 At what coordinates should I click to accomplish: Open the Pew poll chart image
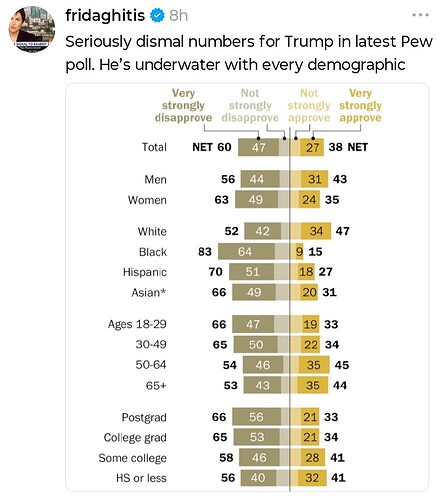pyautogui.click(x=247, y=287)
